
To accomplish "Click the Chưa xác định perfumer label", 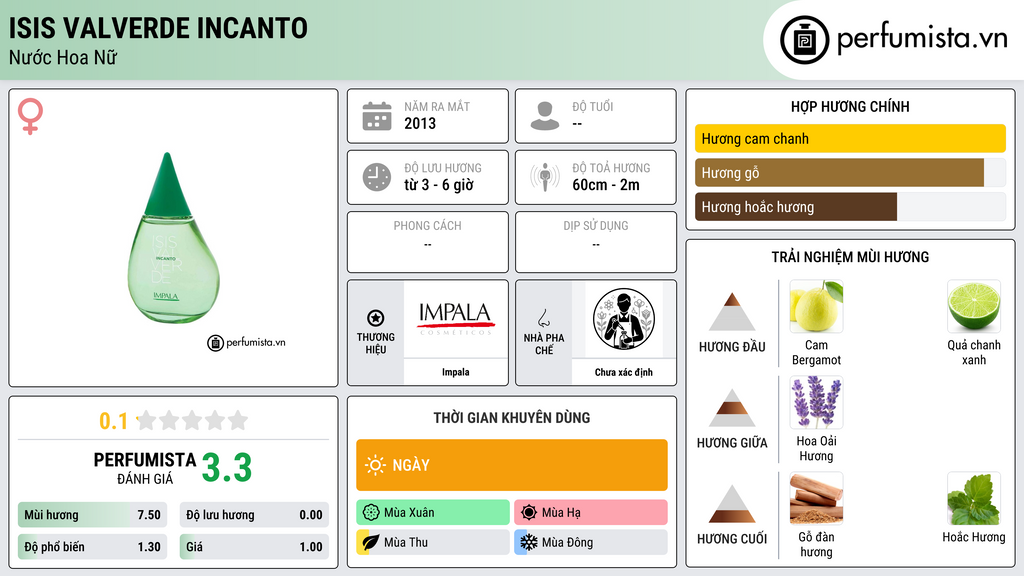I will tap(624, 372).
